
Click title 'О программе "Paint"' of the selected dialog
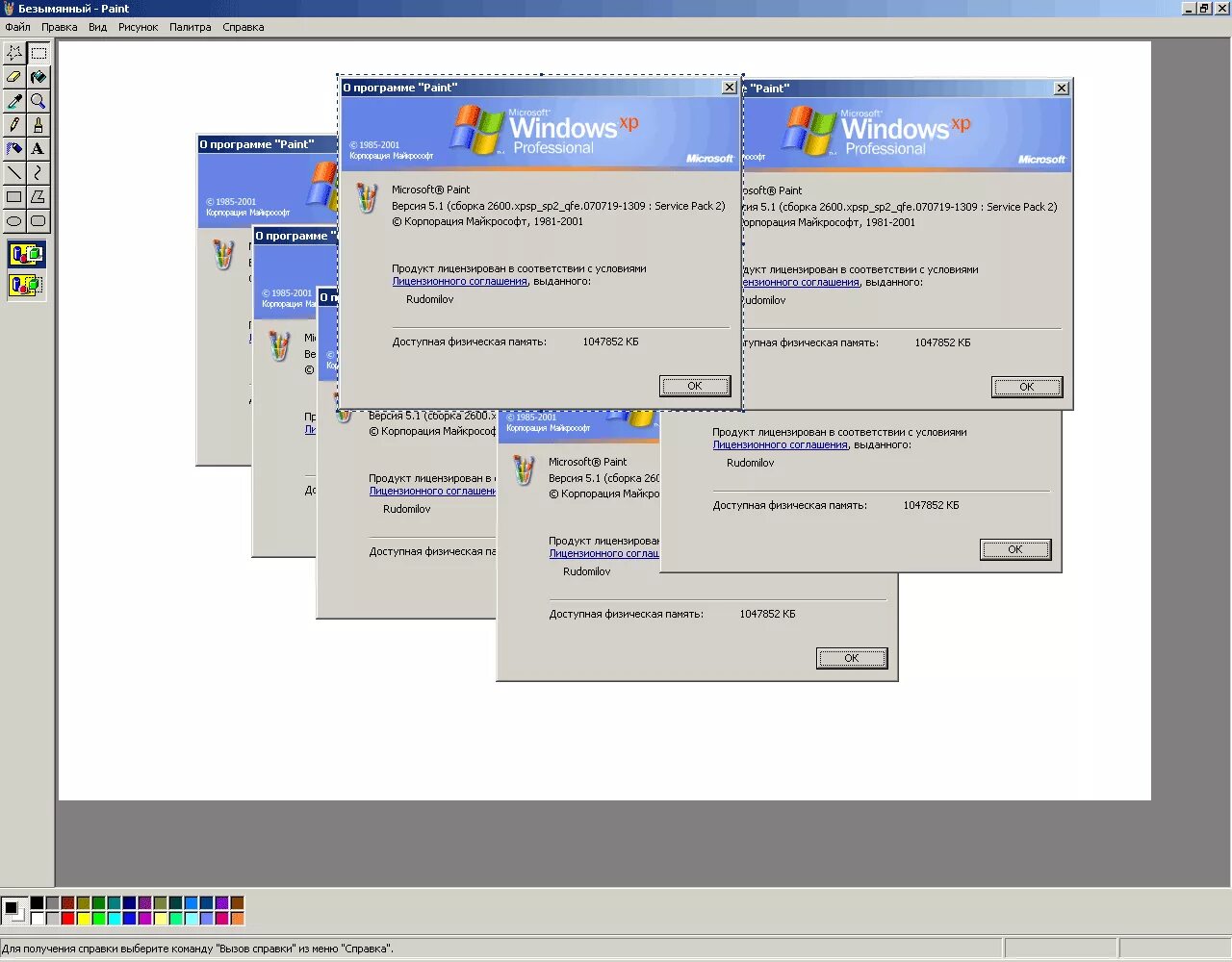[400, 88]
